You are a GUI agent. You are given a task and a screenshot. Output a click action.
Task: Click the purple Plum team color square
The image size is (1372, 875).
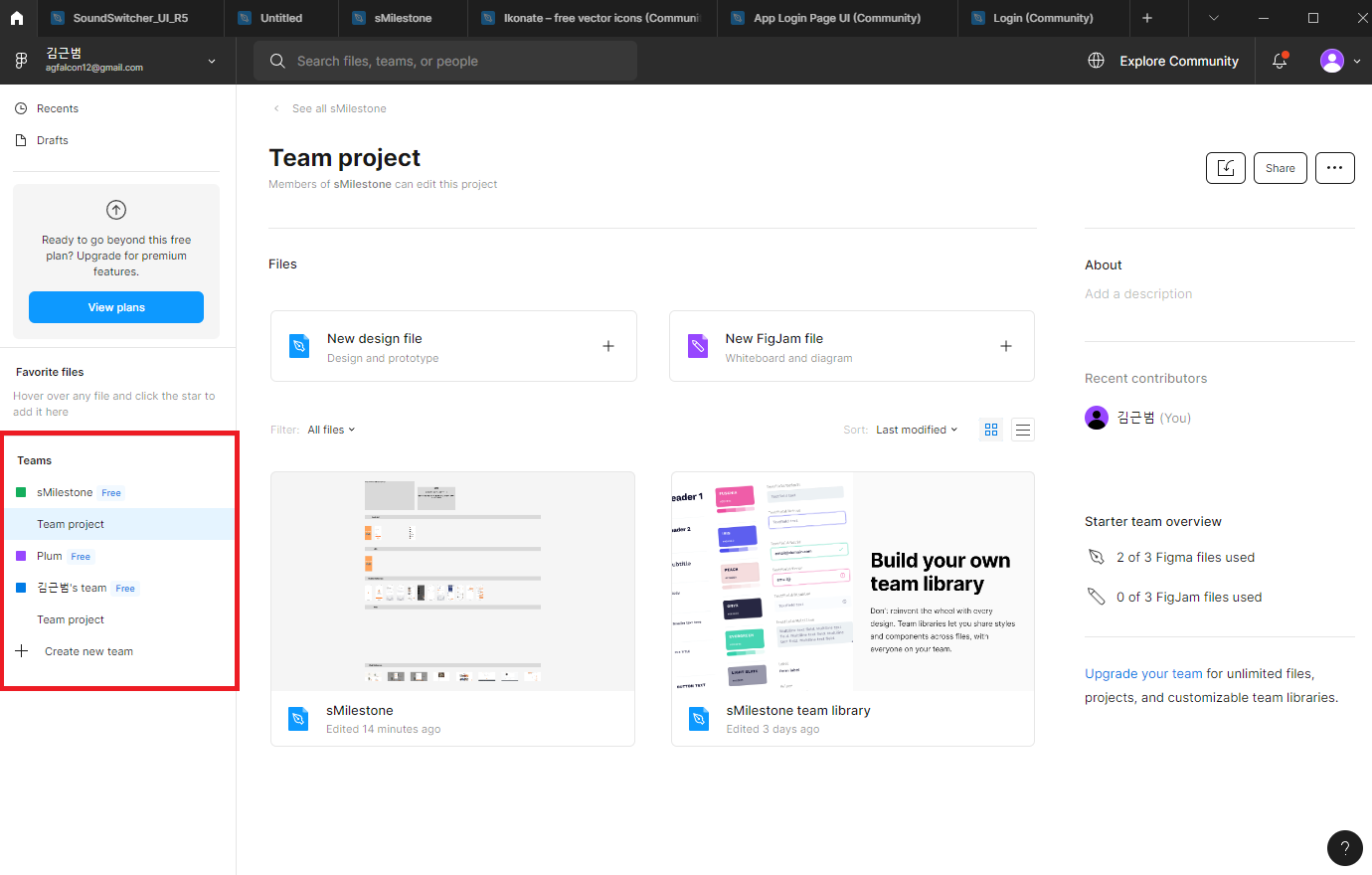click(21, 556)
